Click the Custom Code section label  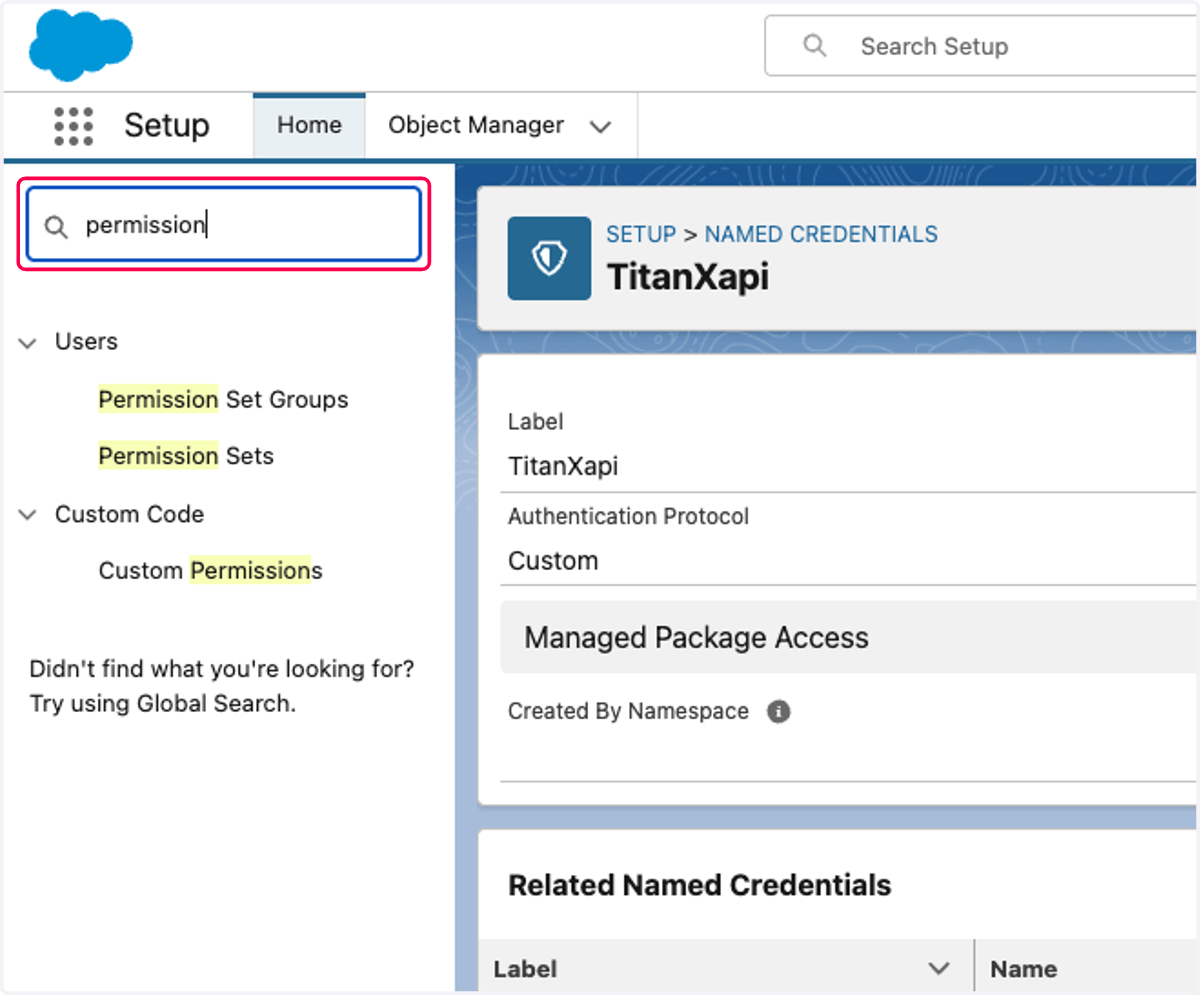click(x=129, y=514)
